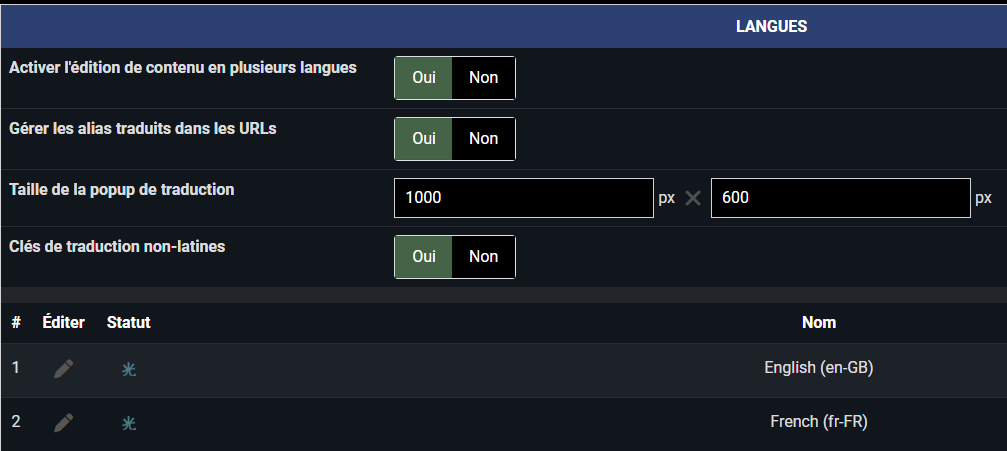Edit the French (fr-FR) language via pencil icon

pyautogui.click(x=63, y=423)
